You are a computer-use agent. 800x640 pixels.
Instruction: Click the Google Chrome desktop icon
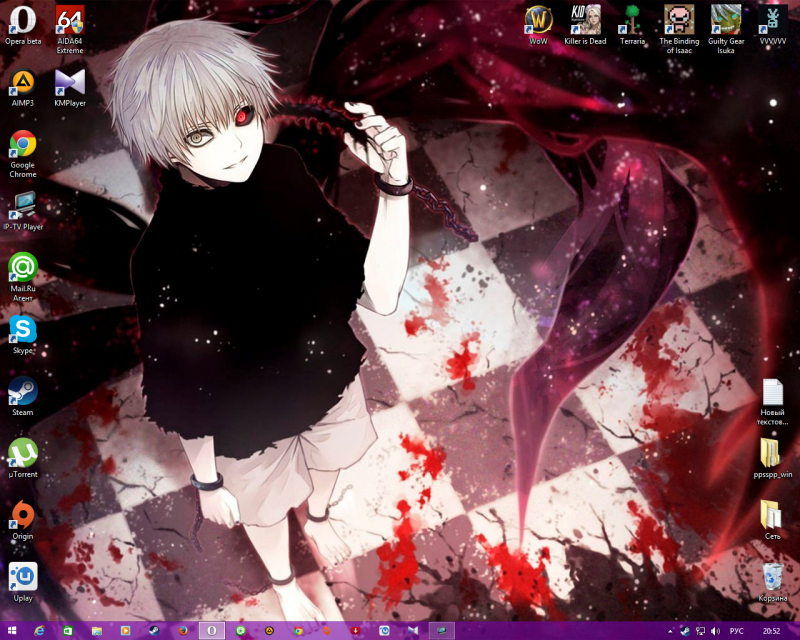point(23,154)
